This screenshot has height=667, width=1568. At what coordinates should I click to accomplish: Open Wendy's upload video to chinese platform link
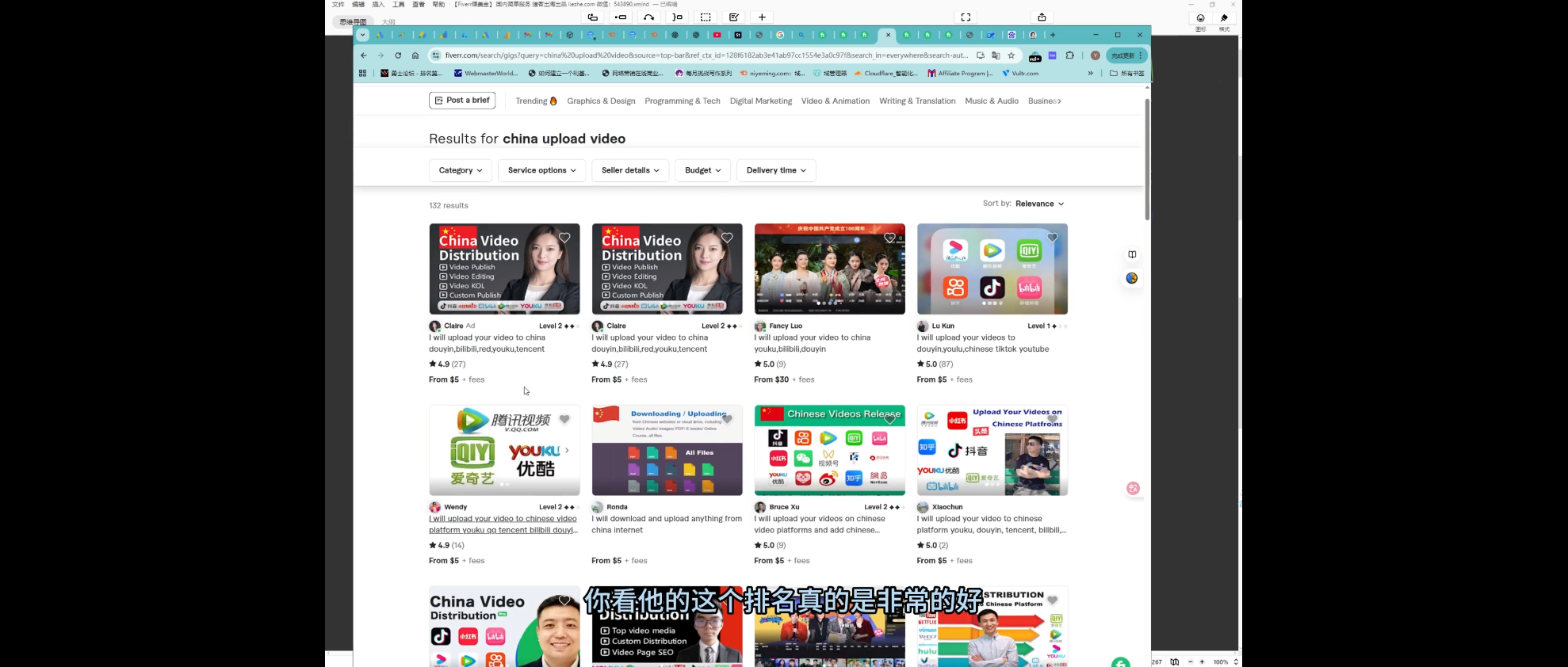tap(503, 524)
